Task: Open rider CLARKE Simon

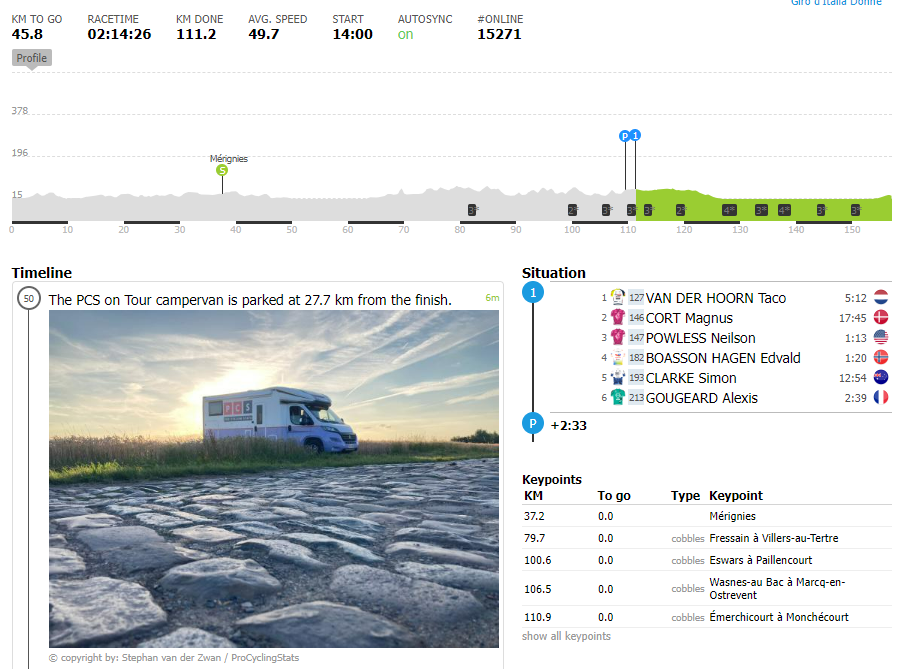Action: pos(691,378)
